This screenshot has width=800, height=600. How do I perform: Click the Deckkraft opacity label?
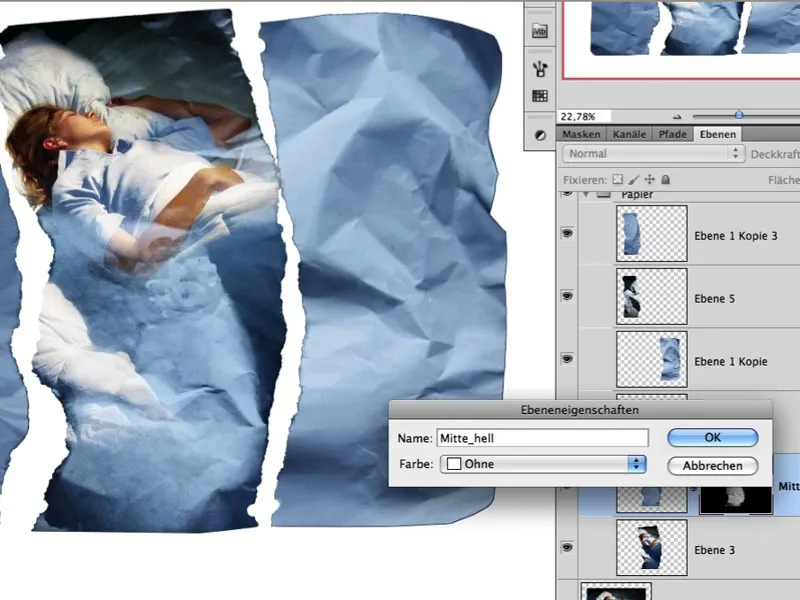click(x=775, y=154)
